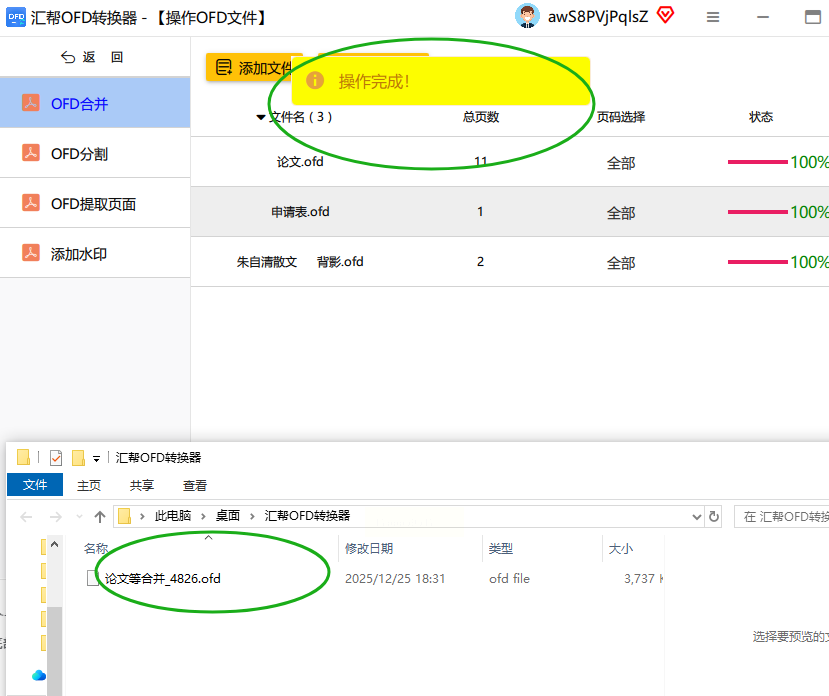Click the 论文等合并_4826.ofd file icon
829x696 pixels.
[93, 578]
